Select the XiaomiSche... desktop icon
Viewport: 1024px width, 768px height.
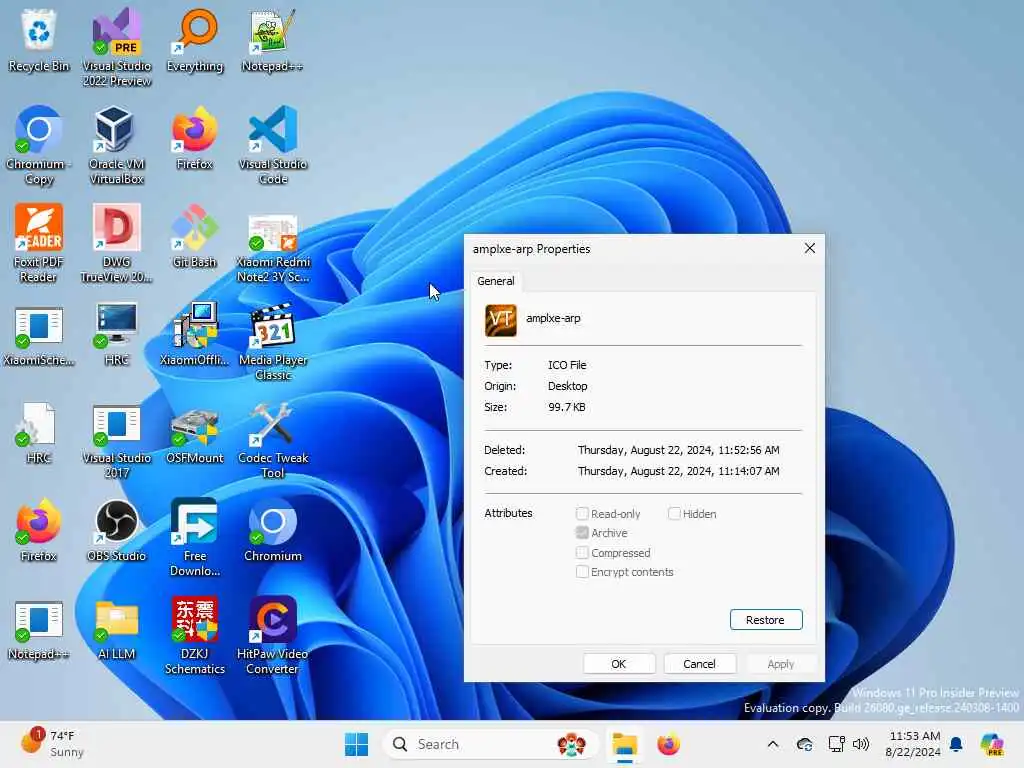coord(39,334)
